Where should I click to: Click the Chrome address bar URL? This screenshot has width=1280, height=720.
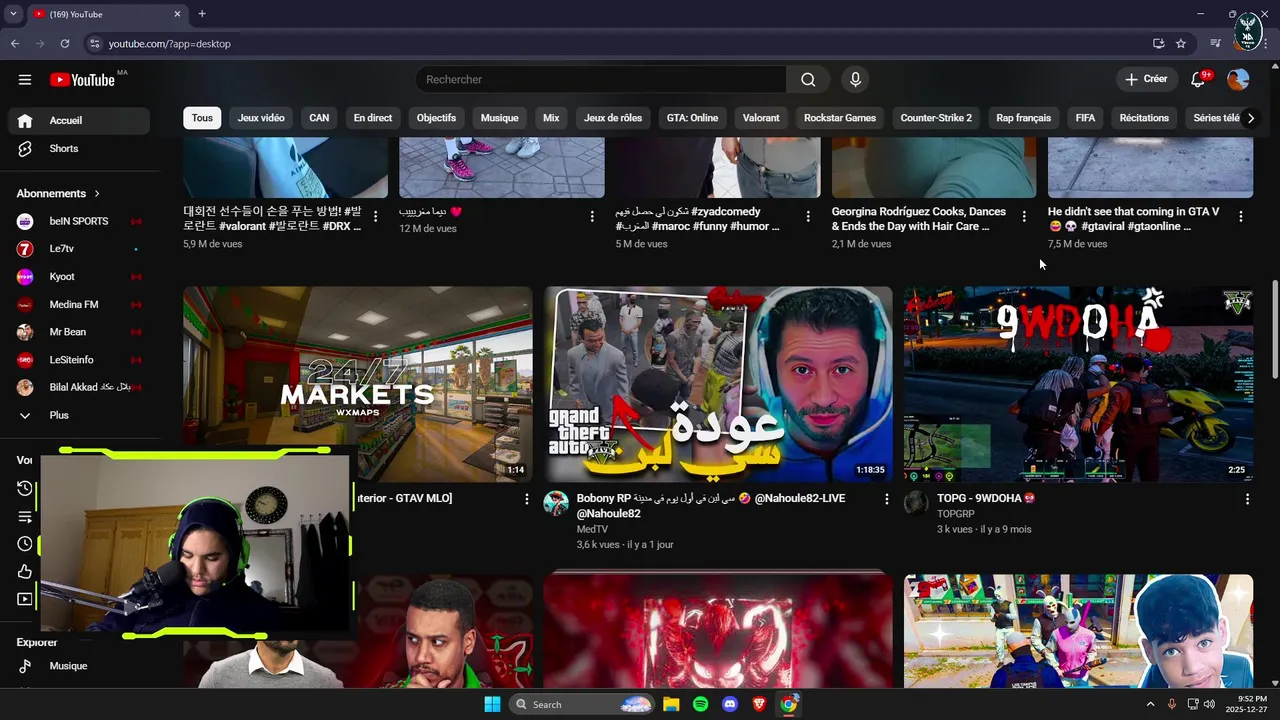coord(169,44)
